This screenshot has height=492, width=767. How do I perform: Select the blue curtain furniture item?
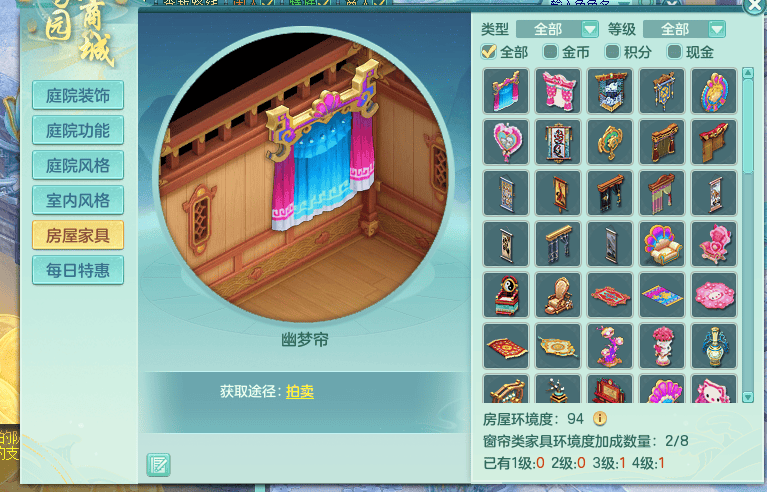click(506, 91)
